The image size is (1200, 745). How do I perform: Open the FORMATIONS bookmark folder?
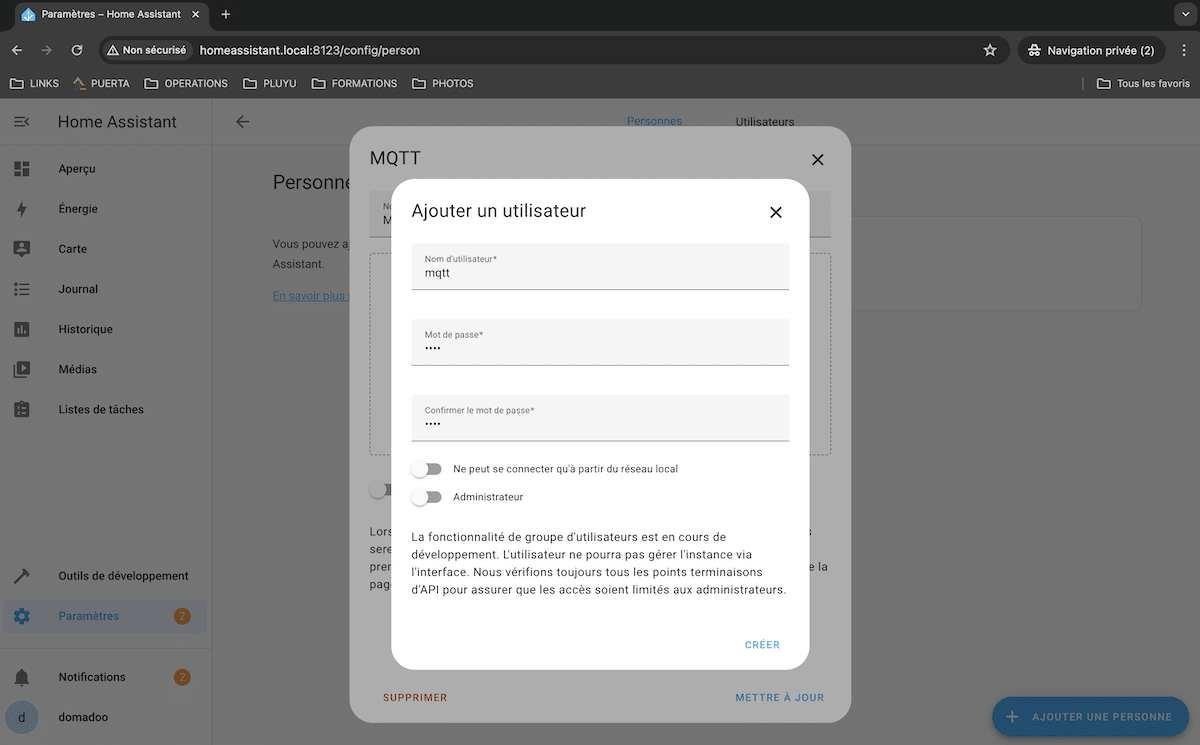[354, 83]
